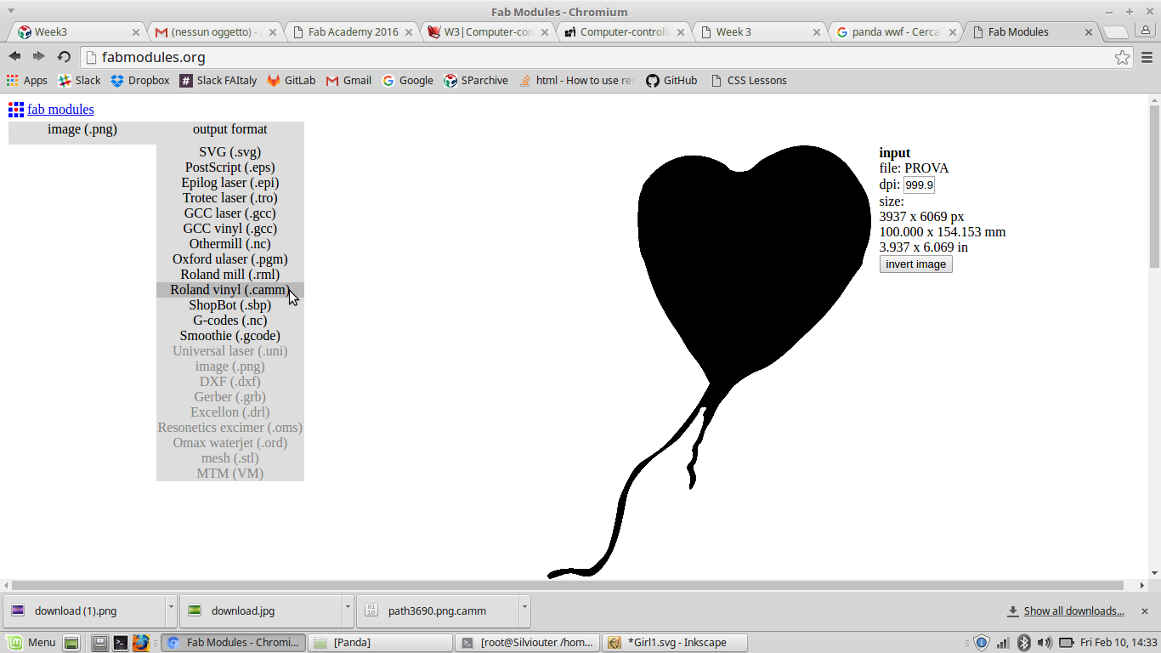Switch to the Fab Academy 2016 tab
1161x653 pixels.
pos(352,32)
